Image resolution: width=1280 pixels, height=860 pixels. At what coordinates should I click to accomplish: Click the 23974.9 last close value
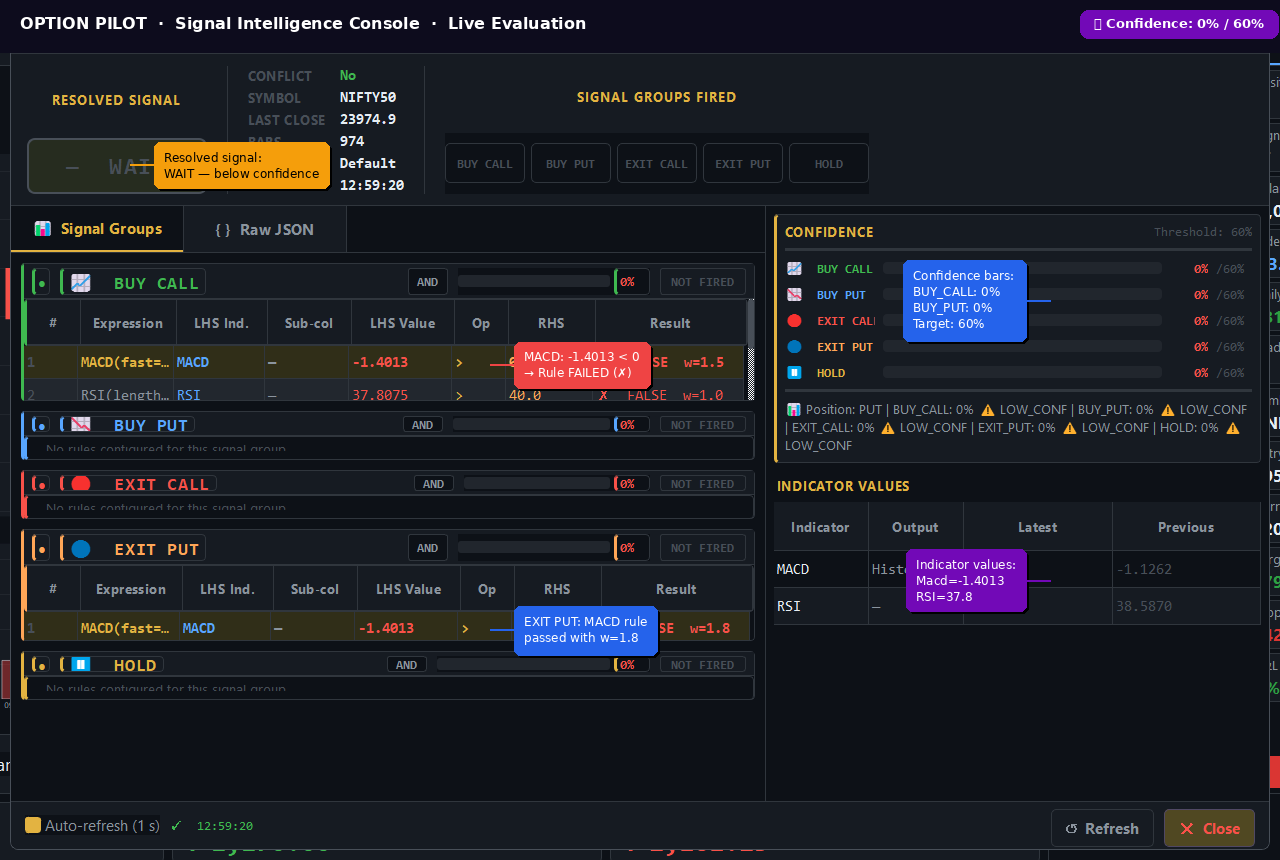[368, 120]
